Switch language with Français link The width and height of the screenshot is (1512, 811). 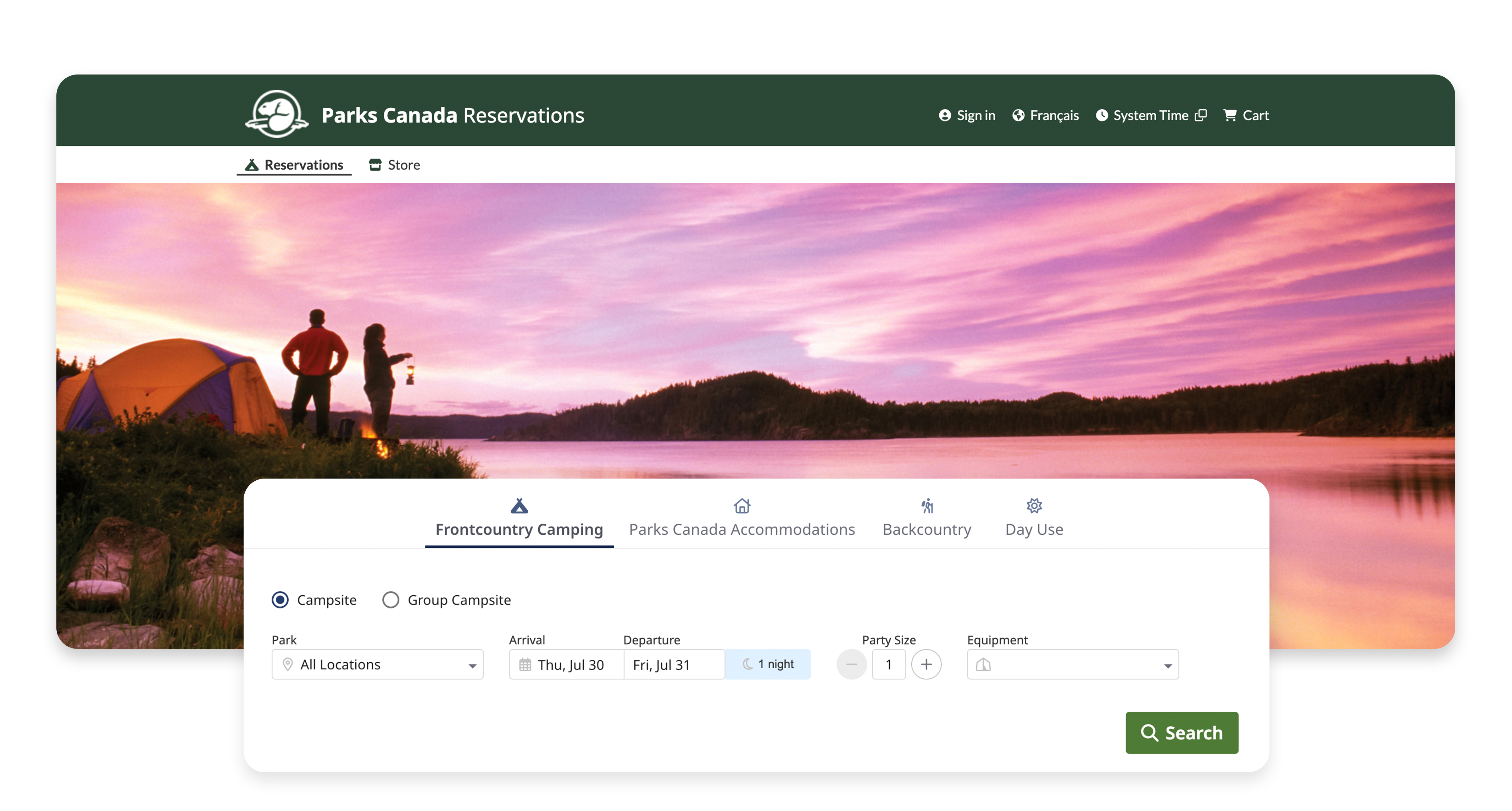point(1045,115)
